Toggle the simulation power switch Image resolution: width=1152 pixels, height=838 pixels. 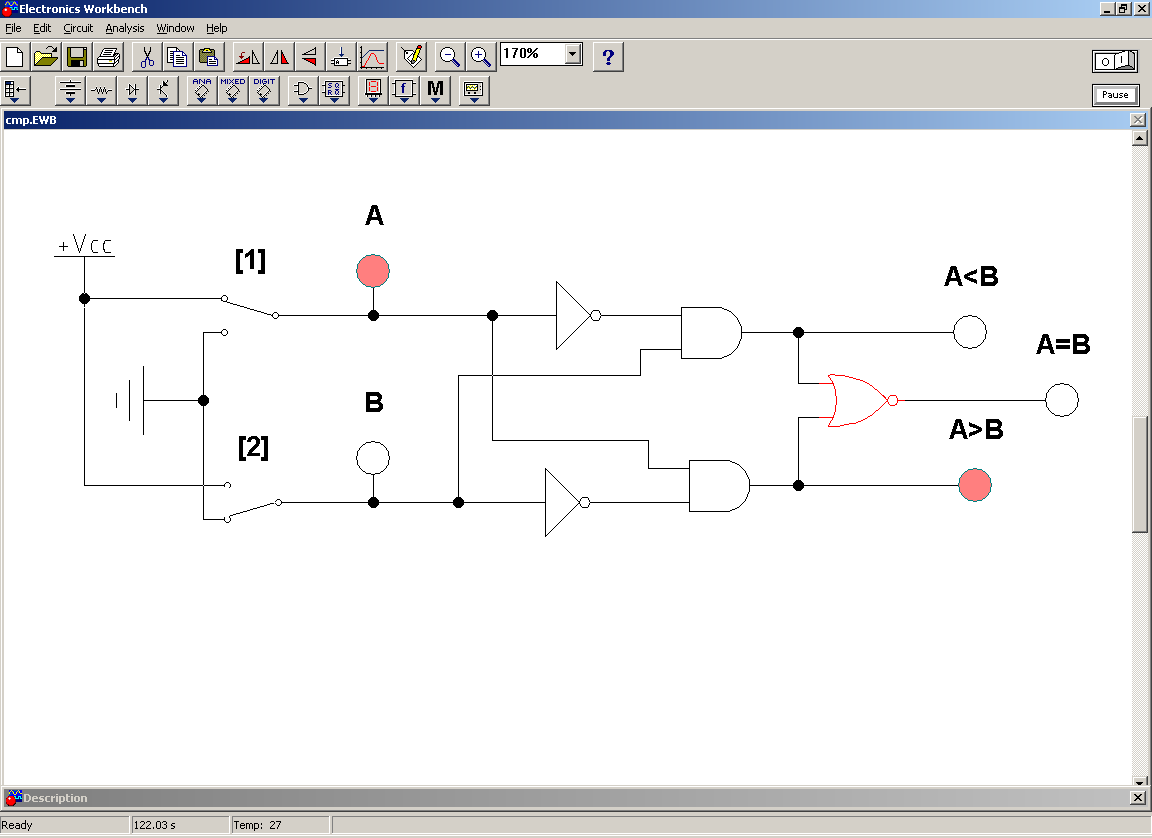coord(1115,61)
